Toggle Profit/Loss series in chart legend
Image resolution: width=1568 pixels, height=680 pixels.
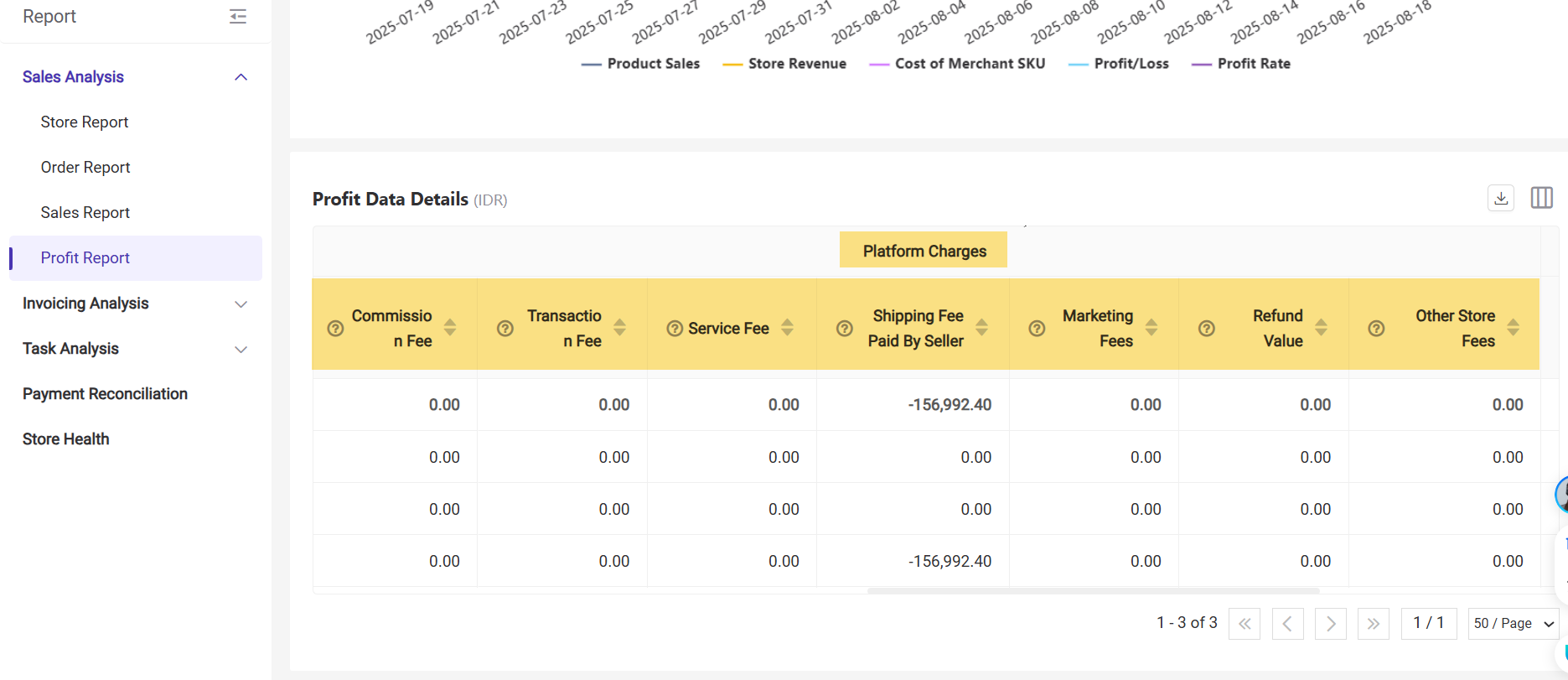(1118, 64)
